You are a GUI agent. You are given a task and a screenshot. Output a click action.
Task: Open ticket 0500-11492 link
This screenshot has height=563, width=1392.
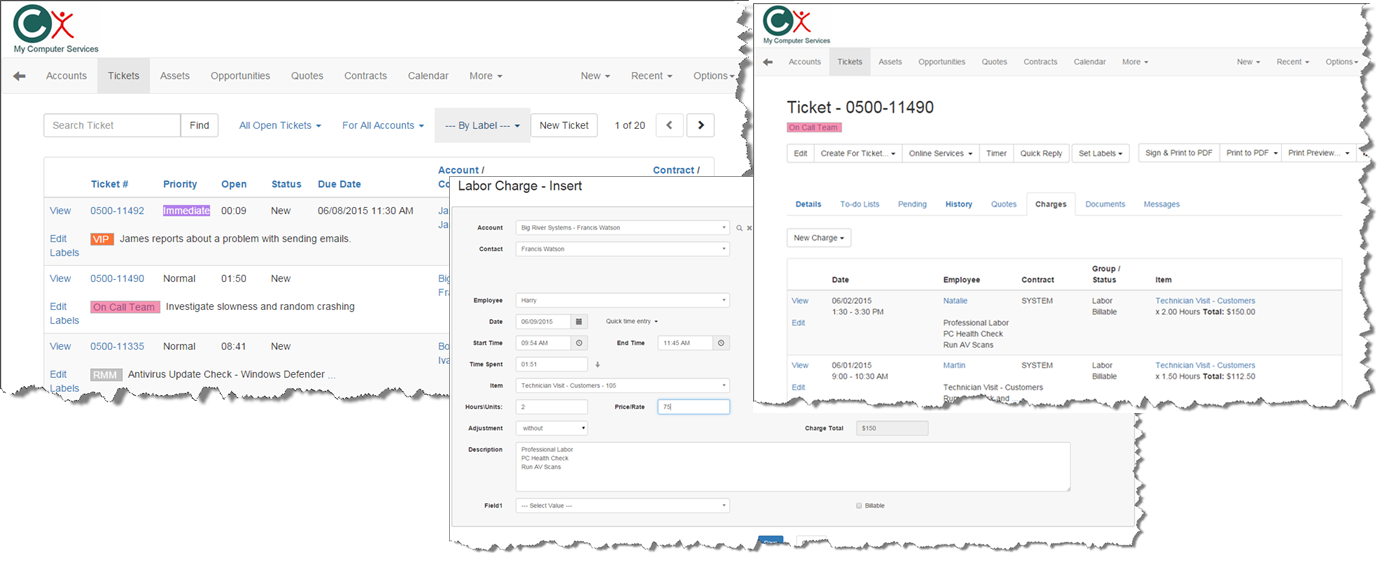[x=117, y=211]
